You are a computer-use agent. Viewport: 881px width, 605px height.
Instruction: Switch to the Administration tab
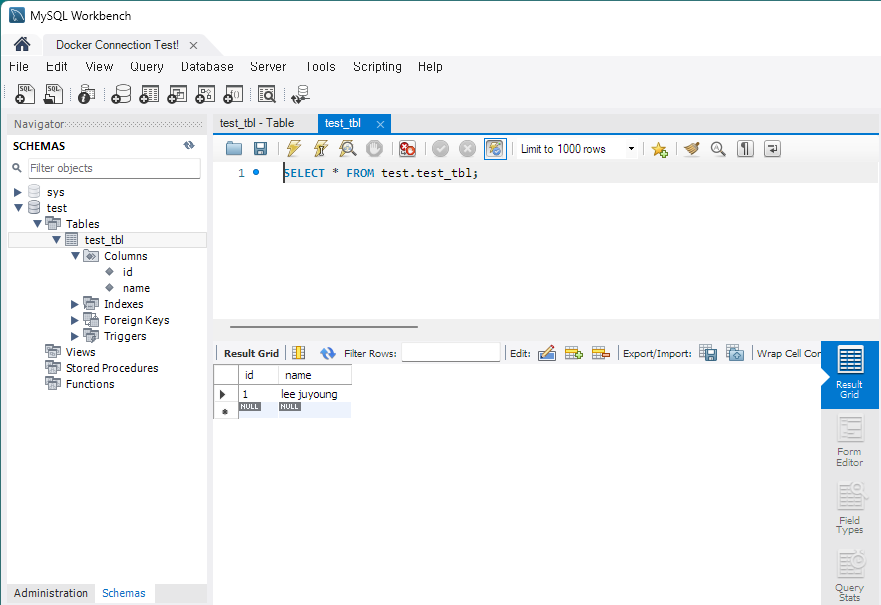51,593
